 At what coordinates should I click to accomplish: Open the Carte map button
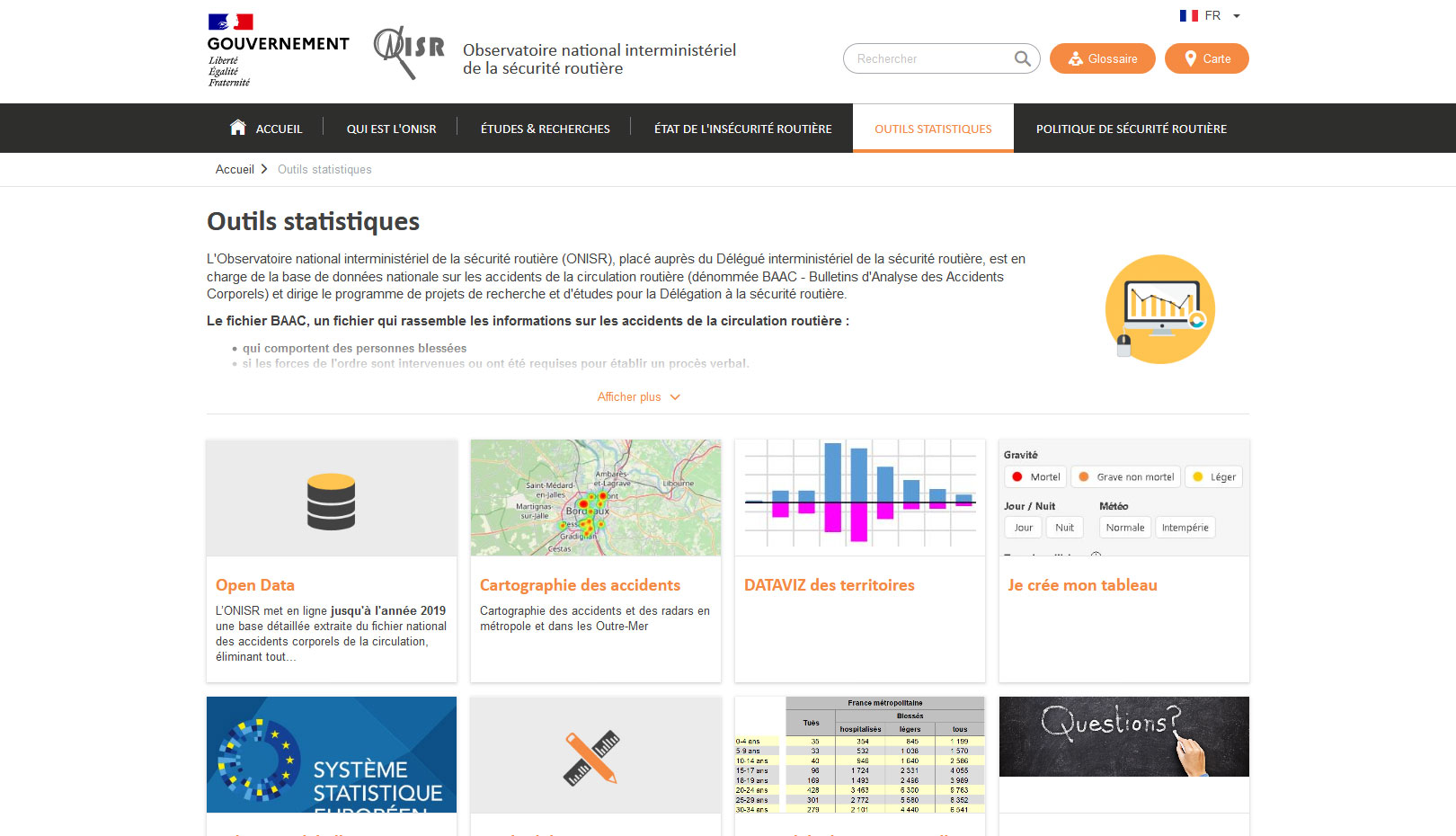pyautogui.click(x=1206, y=58)
